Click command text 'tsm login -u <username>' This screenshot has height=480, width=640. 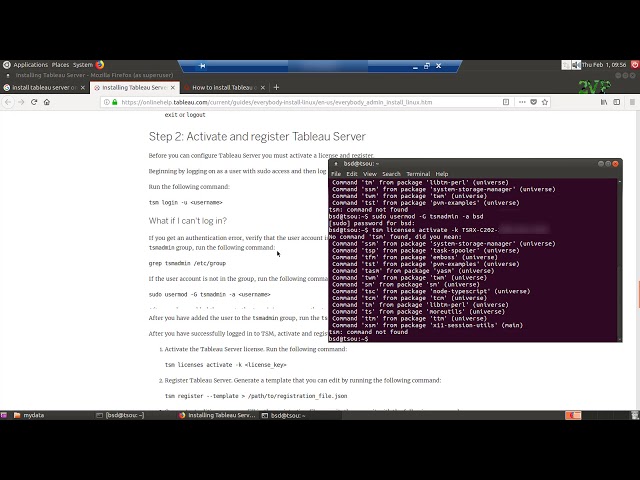coord(185,202)
